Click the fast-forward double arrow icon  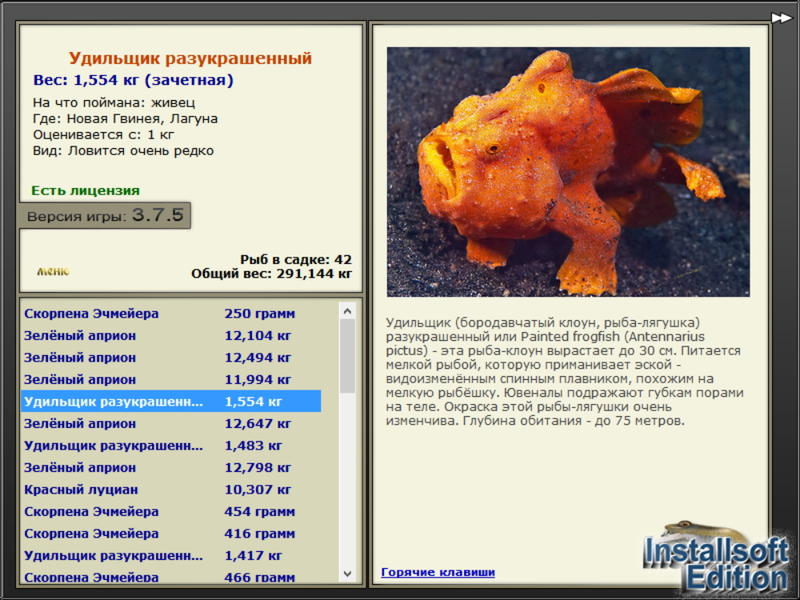coord(781,18)
